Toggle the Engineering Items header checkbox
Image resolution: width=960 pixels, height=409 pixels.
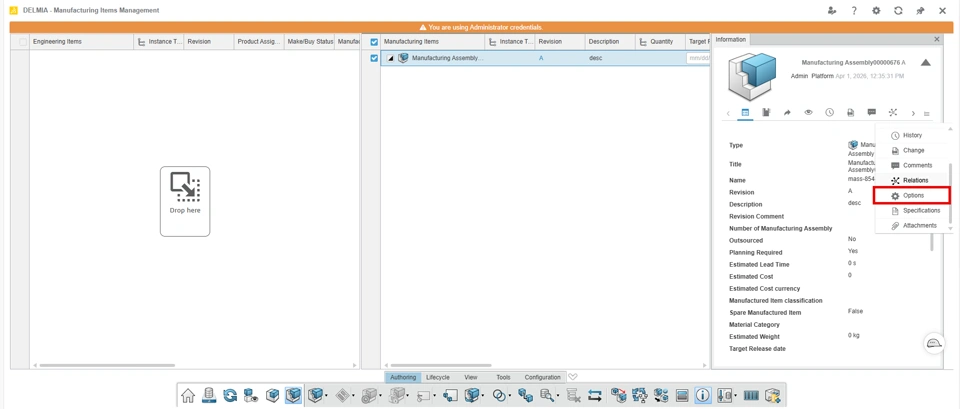[23, 42]
